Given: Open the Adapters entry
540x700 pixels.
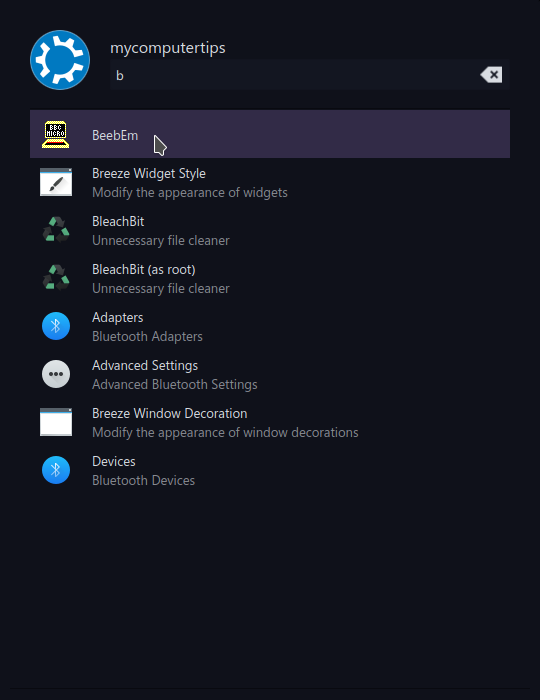Looking at the screenshot, I should pos(270,326).
